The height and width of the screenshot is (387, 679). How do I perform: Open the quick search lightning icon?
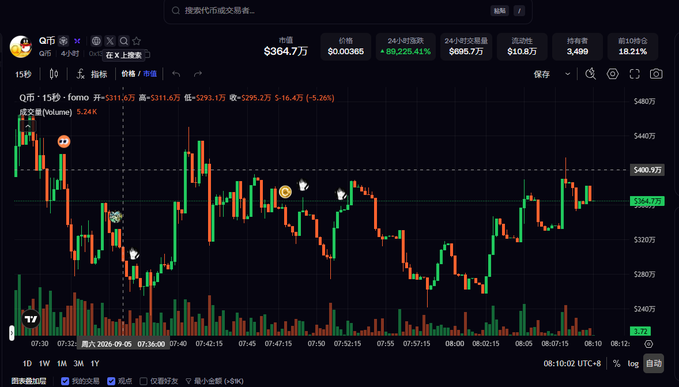(590, 74)
